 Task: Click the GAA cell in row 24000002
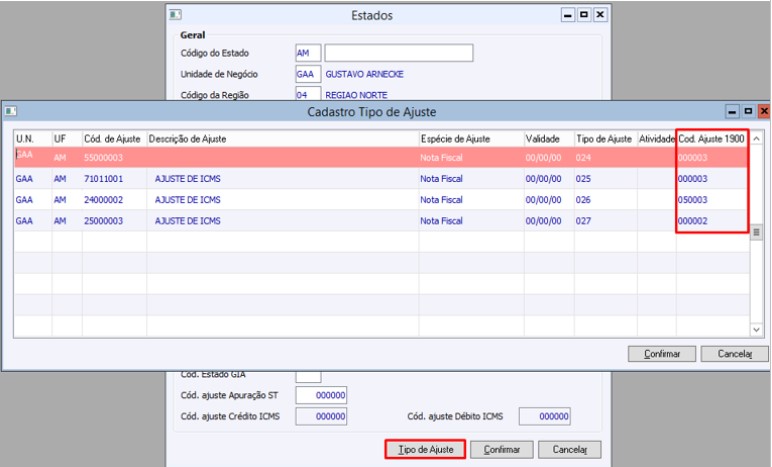click(x=24, y=200)
